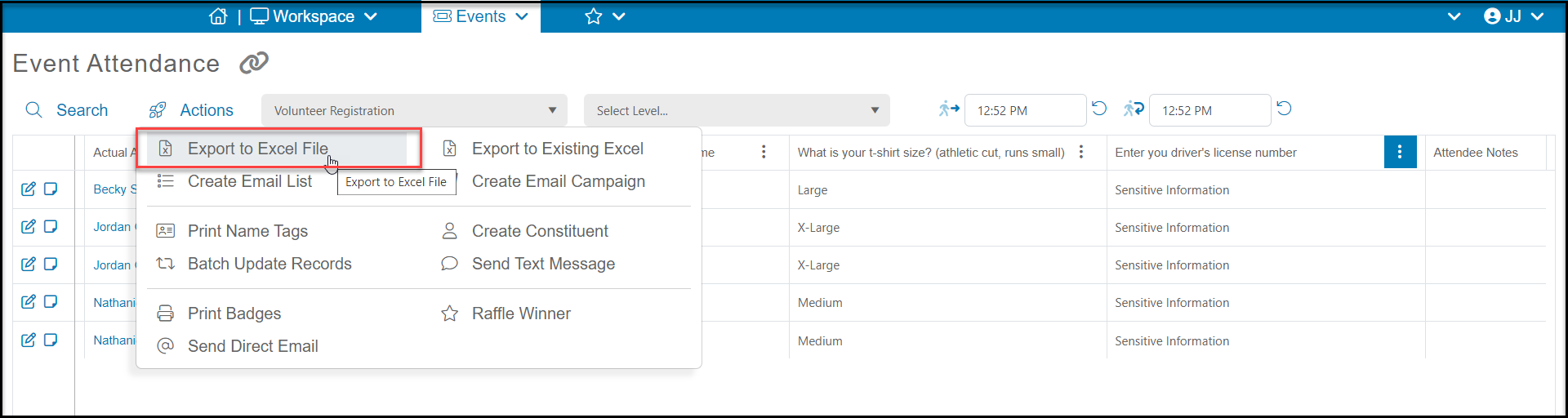1568x418 pixels.
Task: Expand the chevron next to the star
Action: (619, 16)
